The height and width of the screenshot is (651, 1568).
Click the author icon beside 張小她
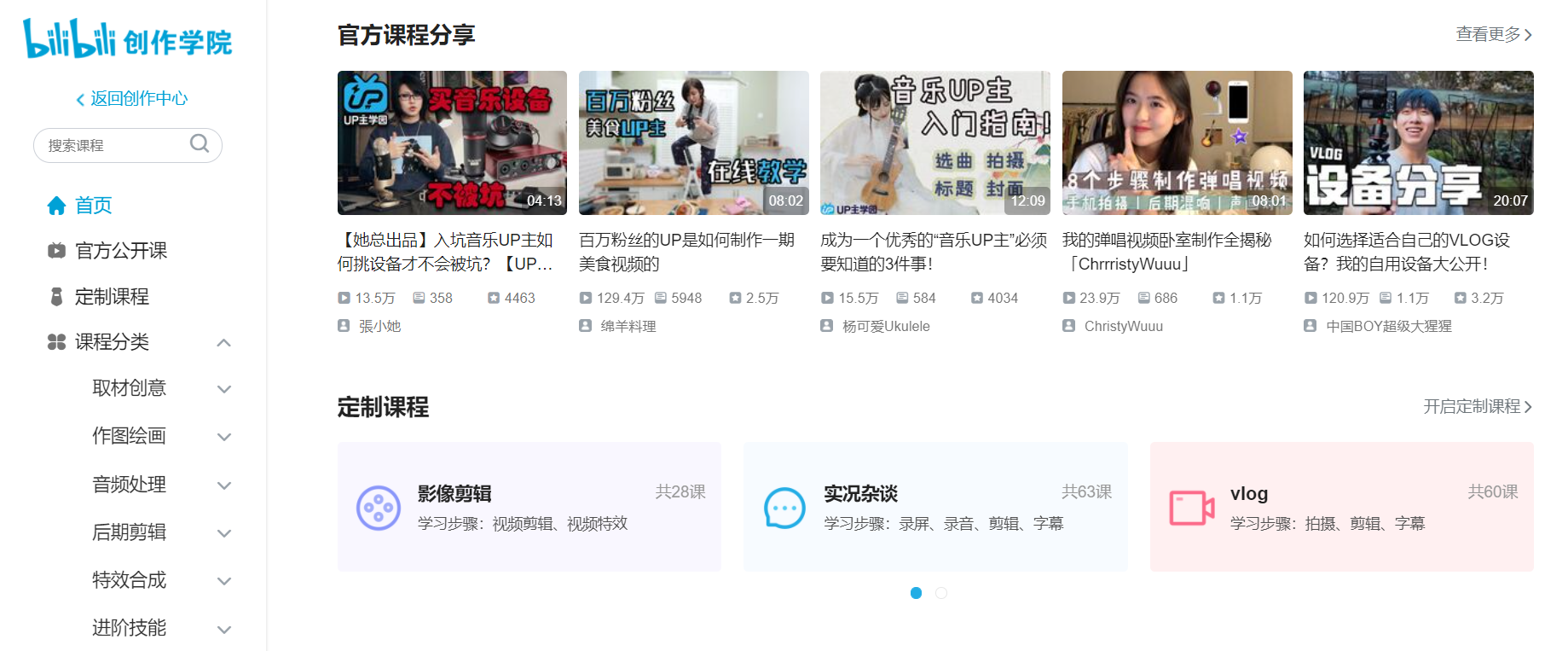[344, 326]
